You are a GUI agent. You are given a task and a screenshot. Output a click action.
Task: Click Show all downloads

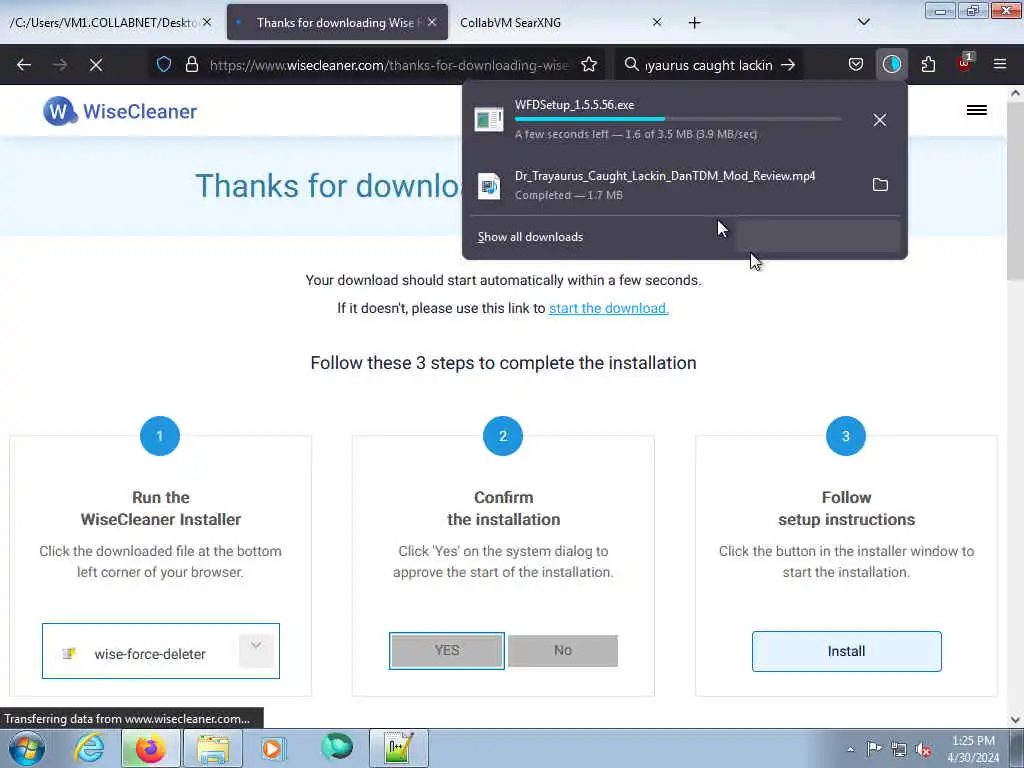click(530, 237)
